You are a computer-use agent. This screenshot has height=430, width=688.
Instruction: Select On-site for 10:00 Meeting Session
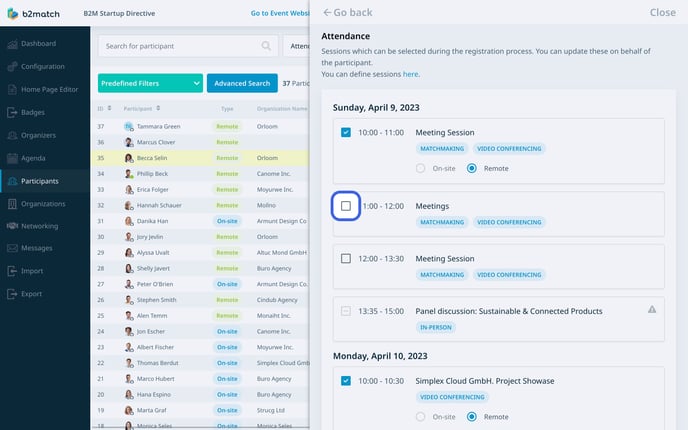(420, 168)
